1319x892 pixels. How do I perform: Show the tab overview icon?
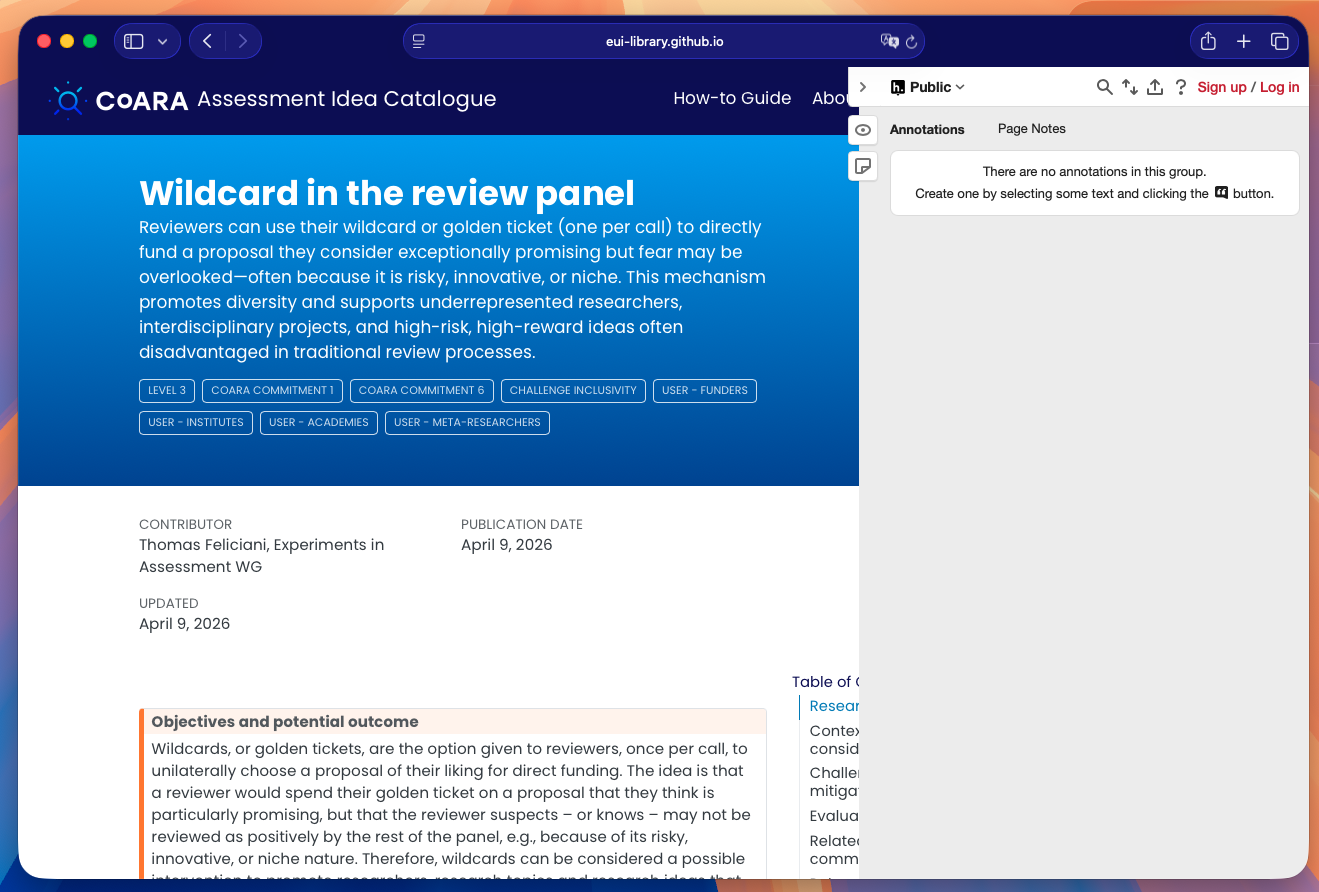1279,41
